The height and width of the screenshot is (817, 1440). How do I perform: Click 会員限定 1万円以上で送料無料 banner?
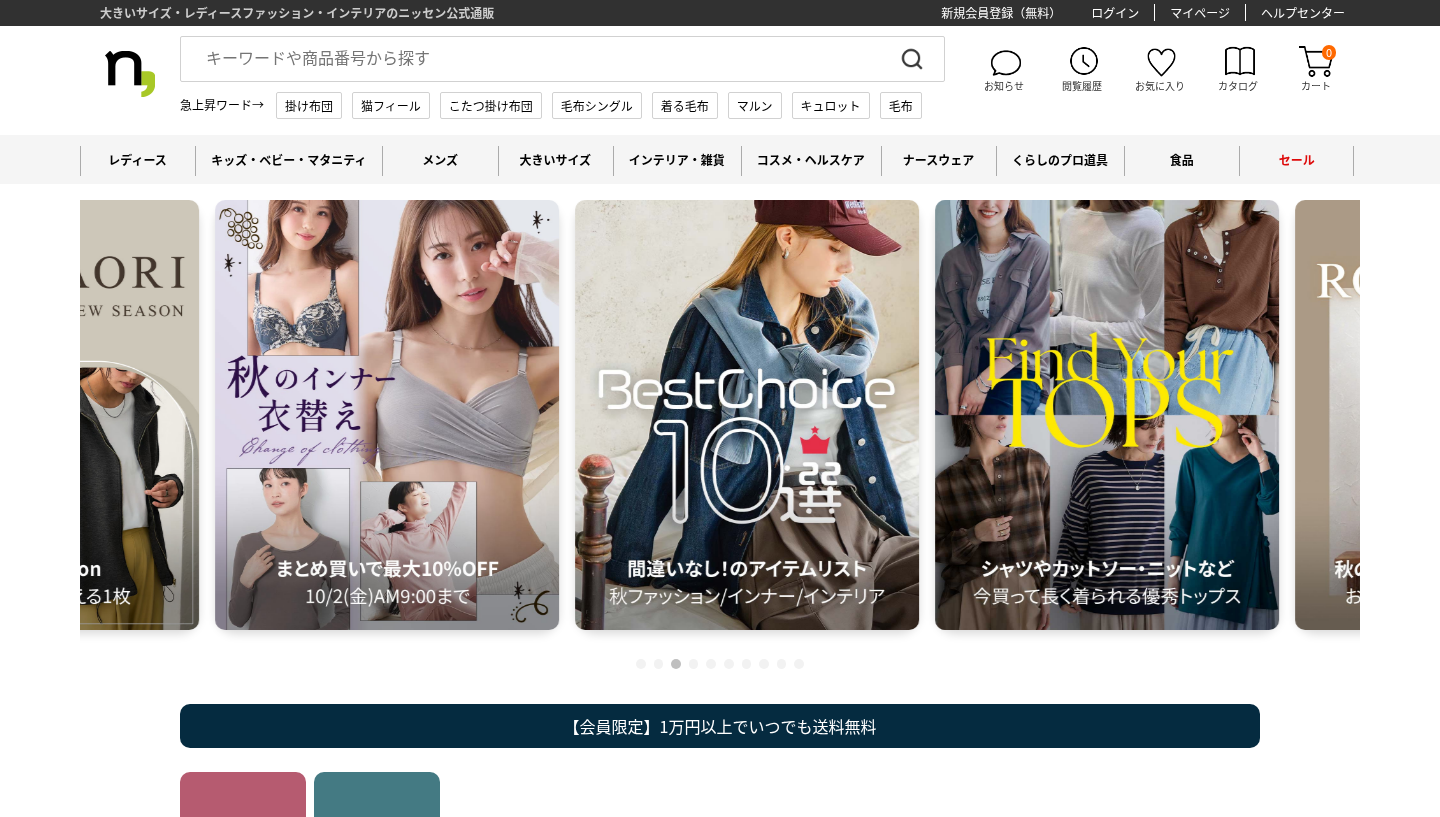coord(720,726)
